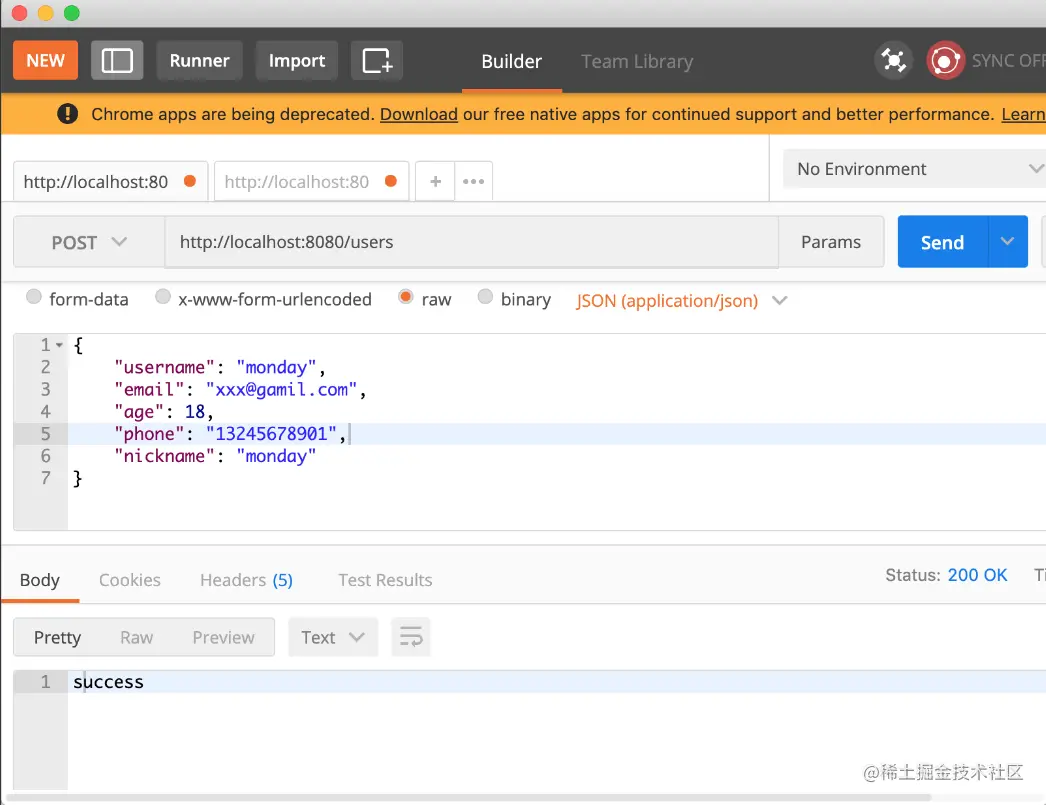Screen dimensions: 1046x805
Task: Open the No Environment dropdown
Action: tap(914, 169)
